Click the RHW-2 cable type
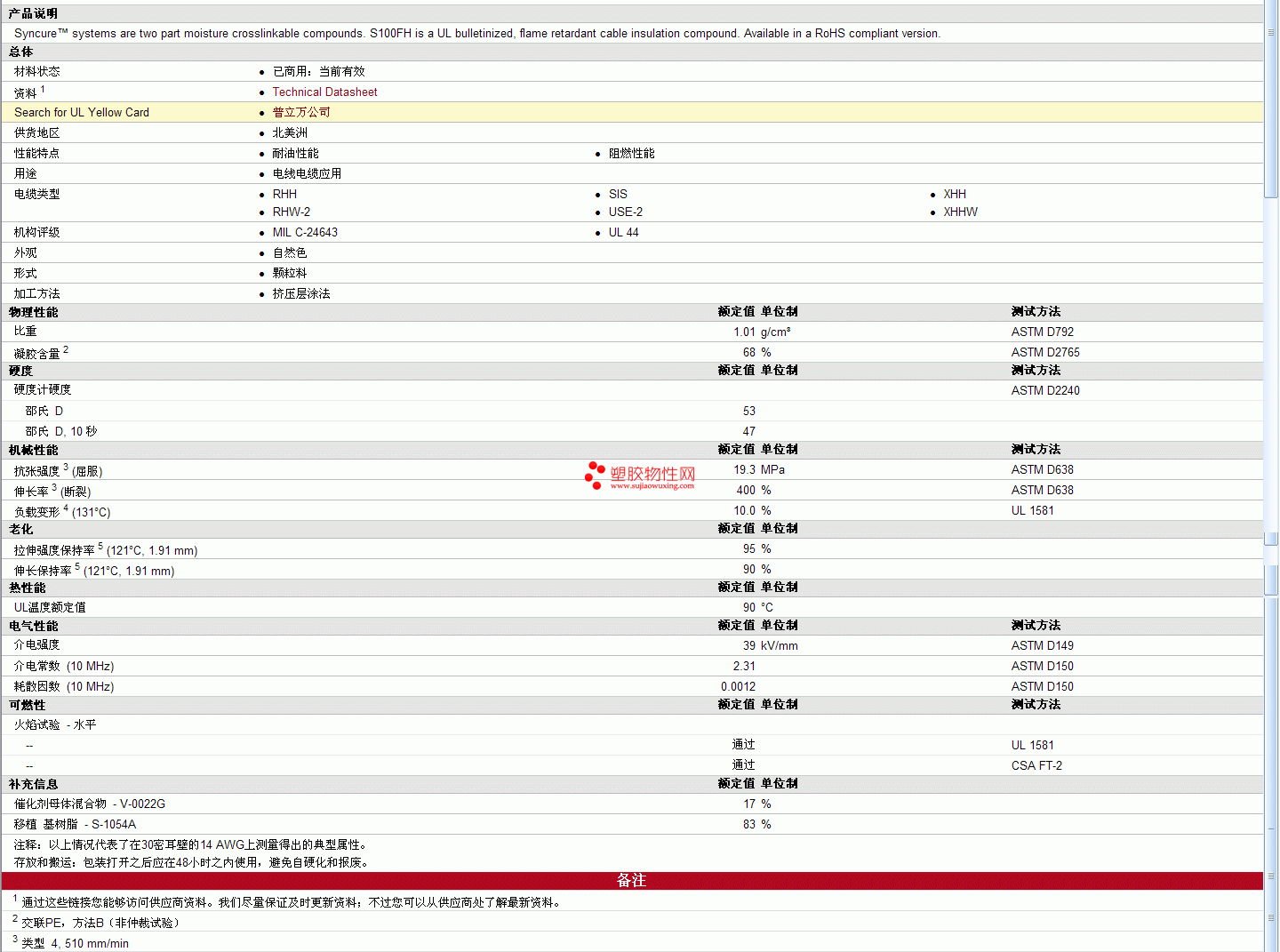The image size is (1280, 952). [x=292, y=212]
